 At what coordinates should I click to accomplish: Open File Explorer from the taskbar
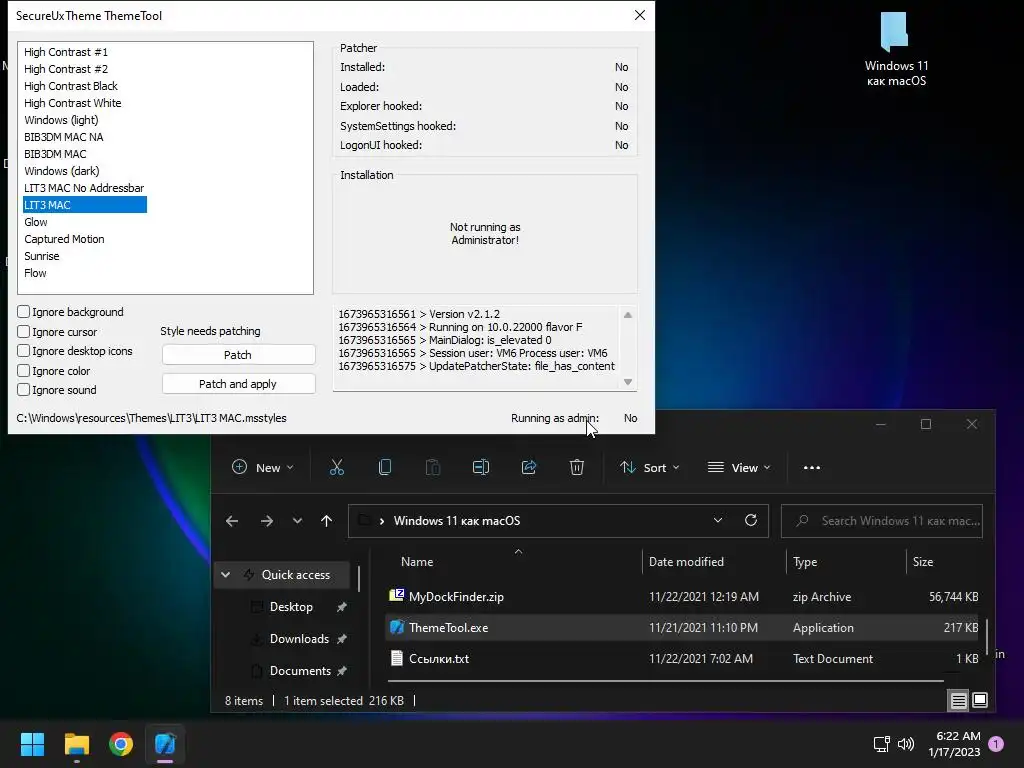[76, 744]
